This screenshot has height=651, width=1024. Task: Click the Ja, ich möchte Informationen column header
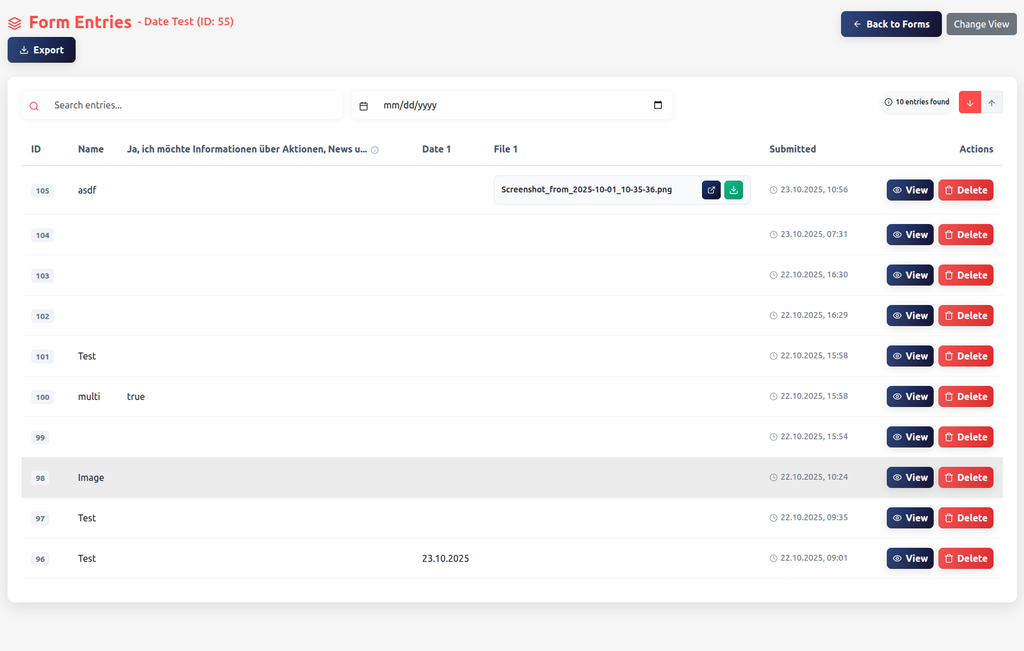pyautogui.click(x=247, y=149)
